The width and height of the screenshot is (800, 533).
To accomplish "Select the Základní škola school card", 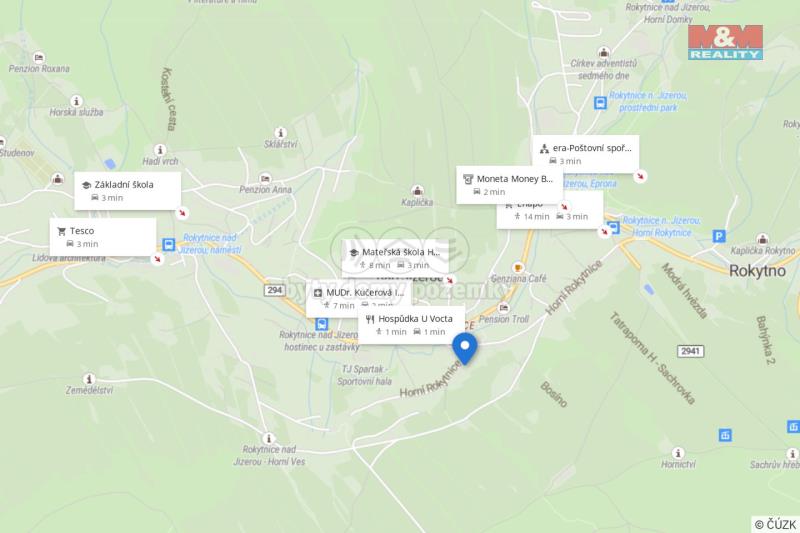I will point(128,191).
